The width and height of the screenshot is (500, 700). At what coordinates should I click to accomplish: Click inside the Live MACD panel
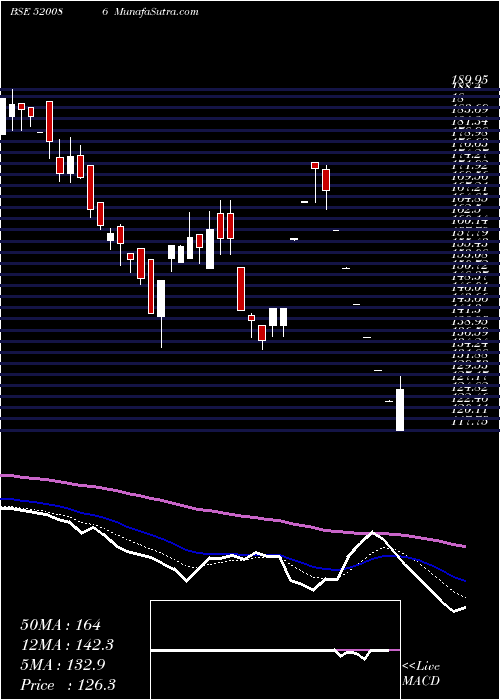[x=275, y=650]
